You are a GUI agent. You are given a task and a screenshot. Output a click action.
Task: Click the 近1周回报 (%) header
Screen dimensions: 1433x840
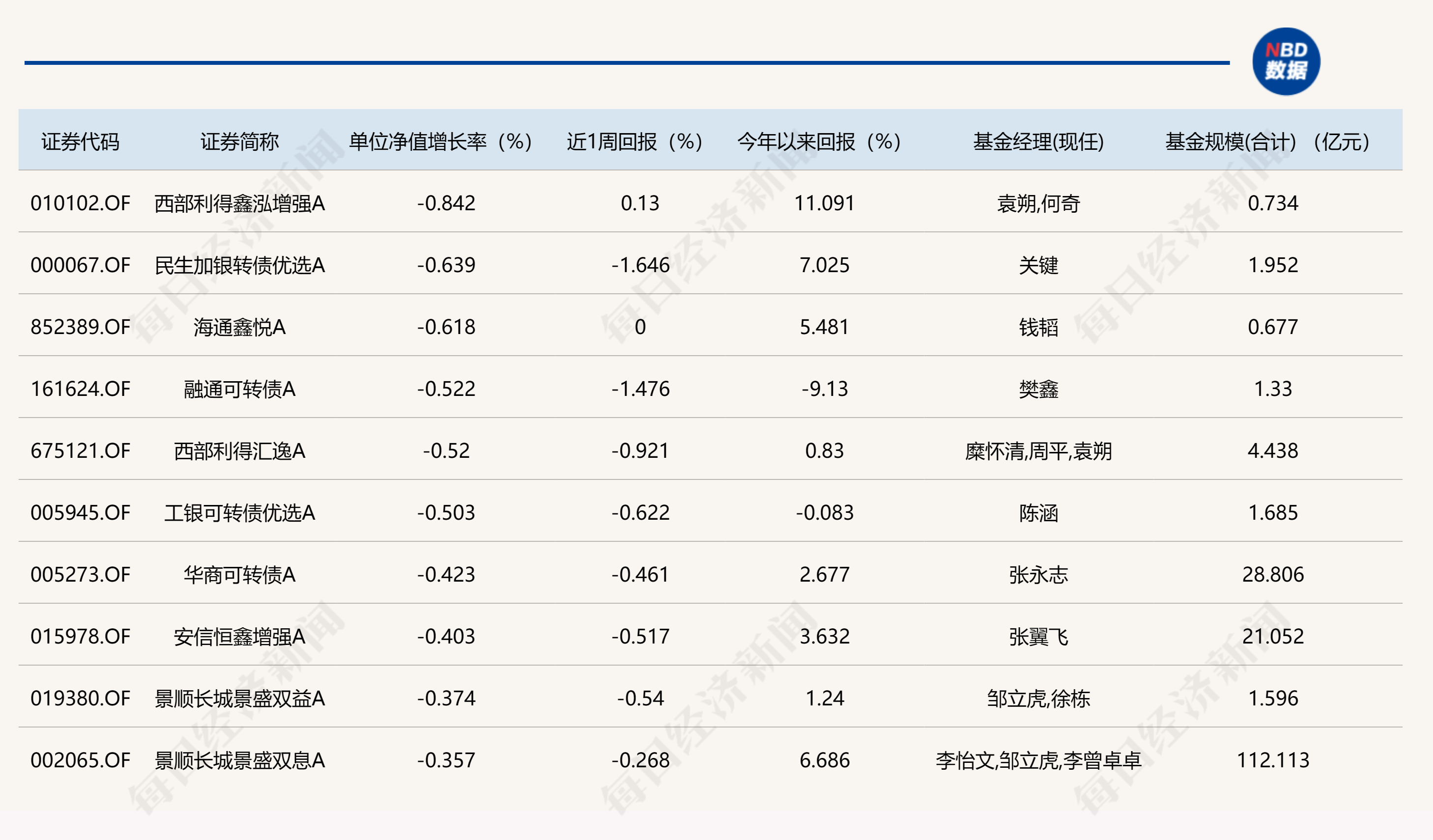coord(635,141)
